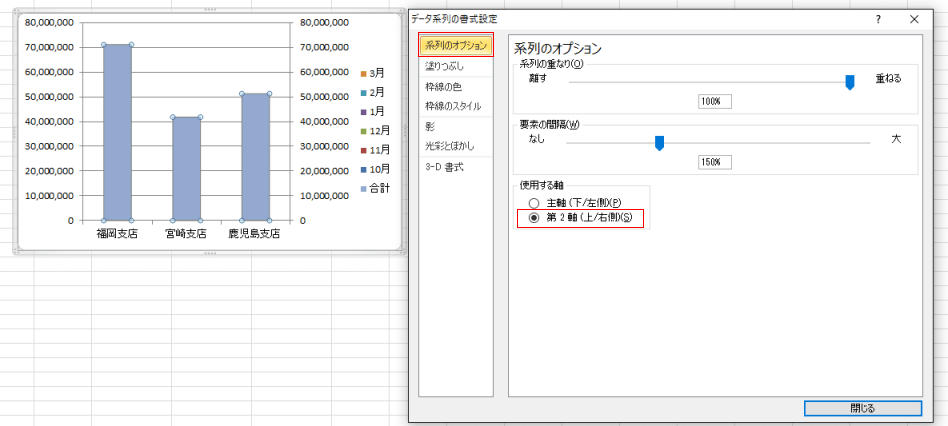The image size is (948, 426).
Task: Click the 3月 legend marker
Action: point(363,74)
